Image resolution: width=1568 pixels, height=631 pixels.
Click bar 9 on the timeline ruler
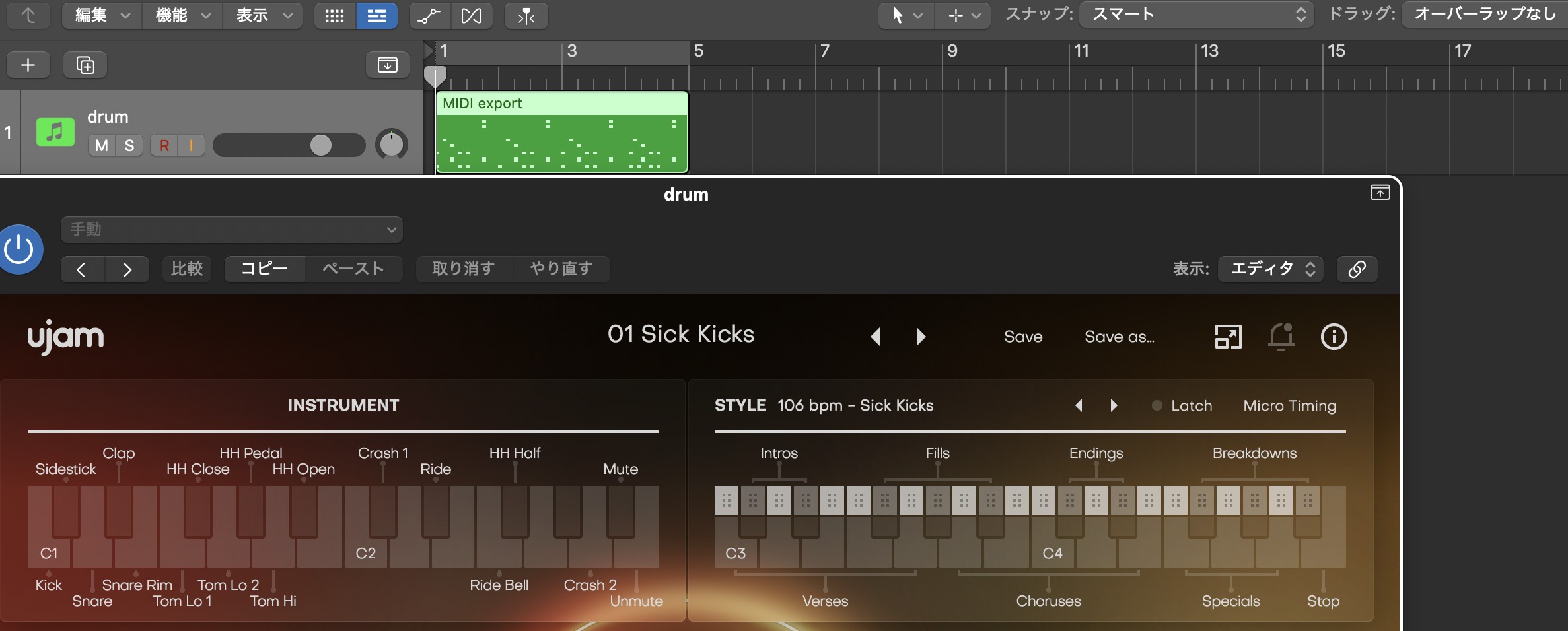(952, 51)
